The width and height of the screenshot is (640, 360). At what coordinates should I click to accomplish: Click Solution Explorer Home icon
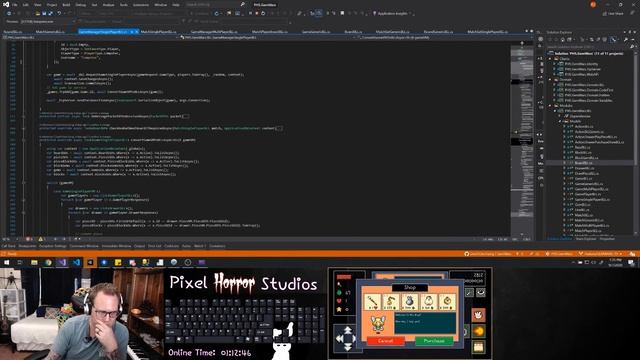click(562, 40)
